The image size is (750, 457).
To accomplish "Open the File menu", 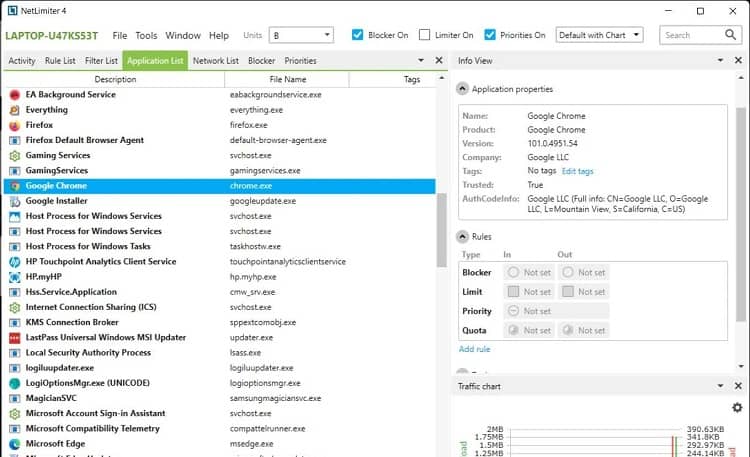I will tap(120, 35).
